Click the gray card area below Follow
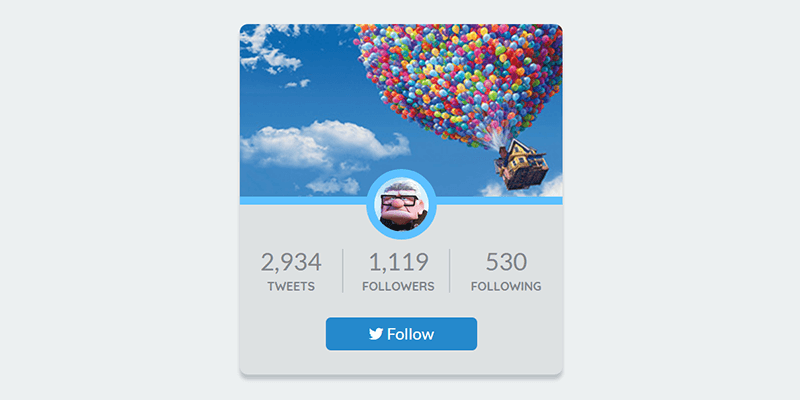This screenshot has height=400, width=800. (401, 362)
